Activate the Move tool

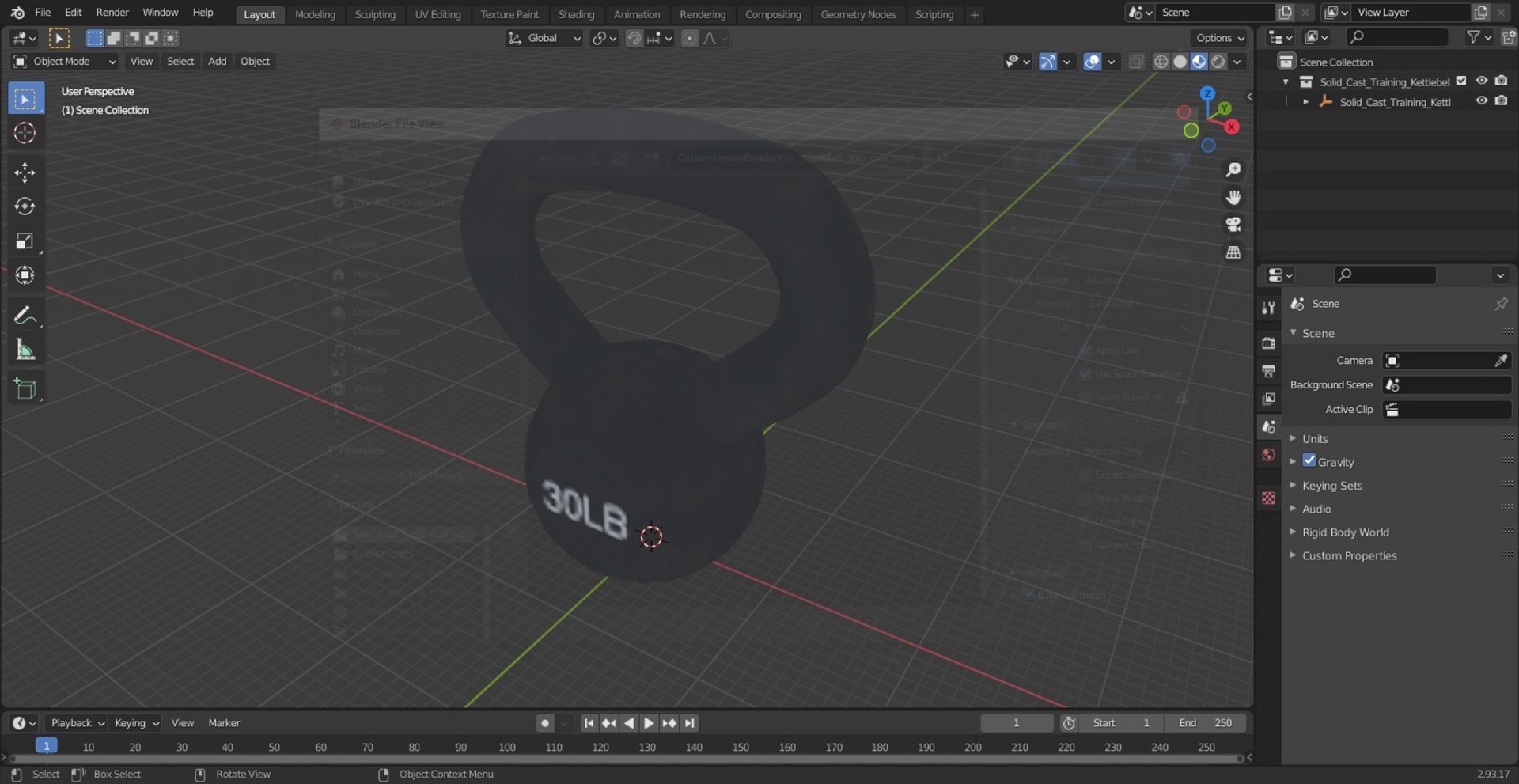[x=25, y=172]
